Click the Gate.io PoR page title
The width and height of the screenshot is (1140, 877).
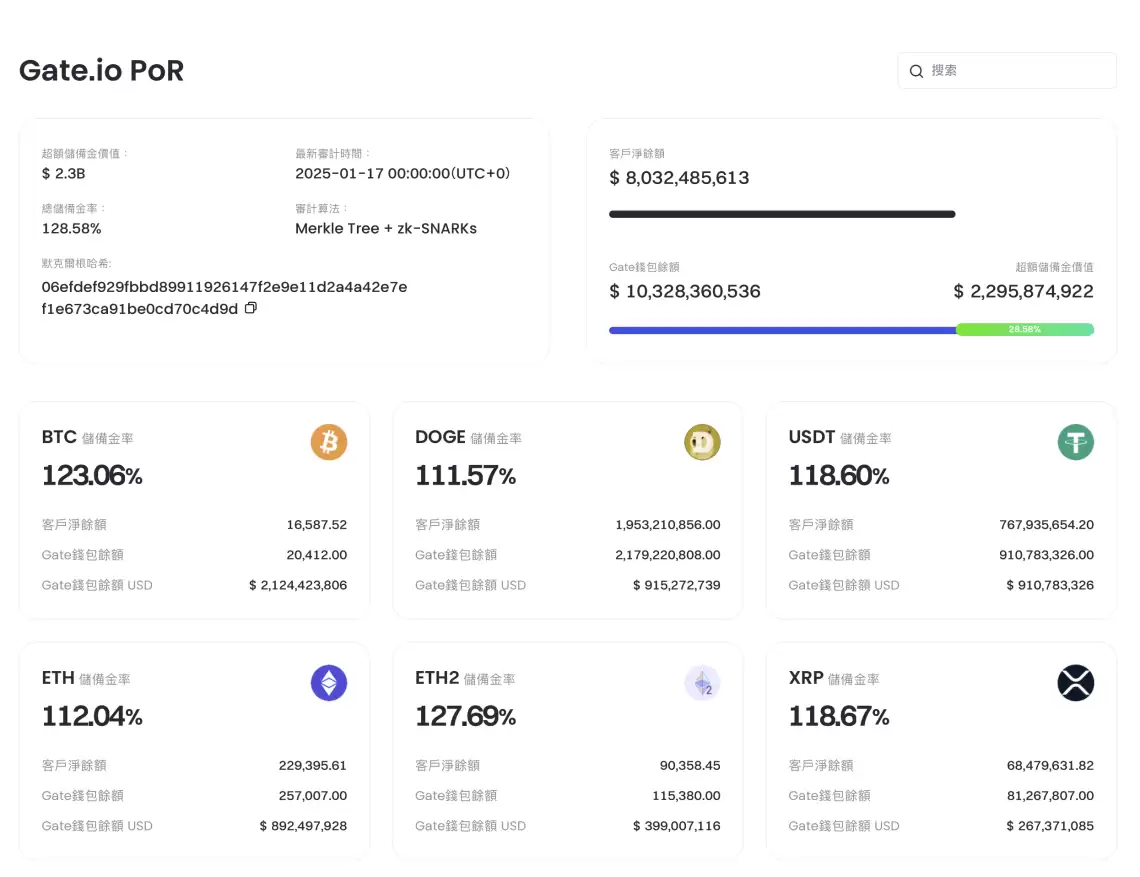click(101, 70)
